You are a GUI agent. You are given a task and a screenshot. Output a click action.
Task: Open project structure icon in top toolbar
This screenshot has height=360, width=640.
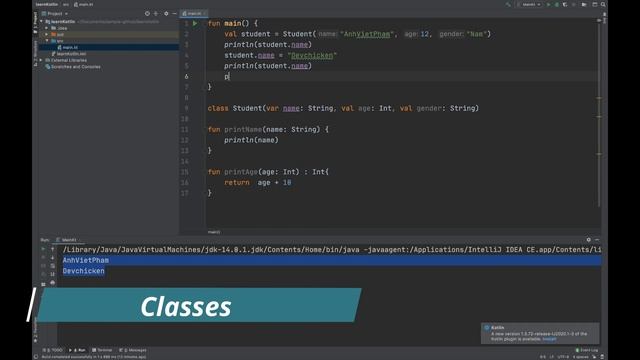pos(584,4)
